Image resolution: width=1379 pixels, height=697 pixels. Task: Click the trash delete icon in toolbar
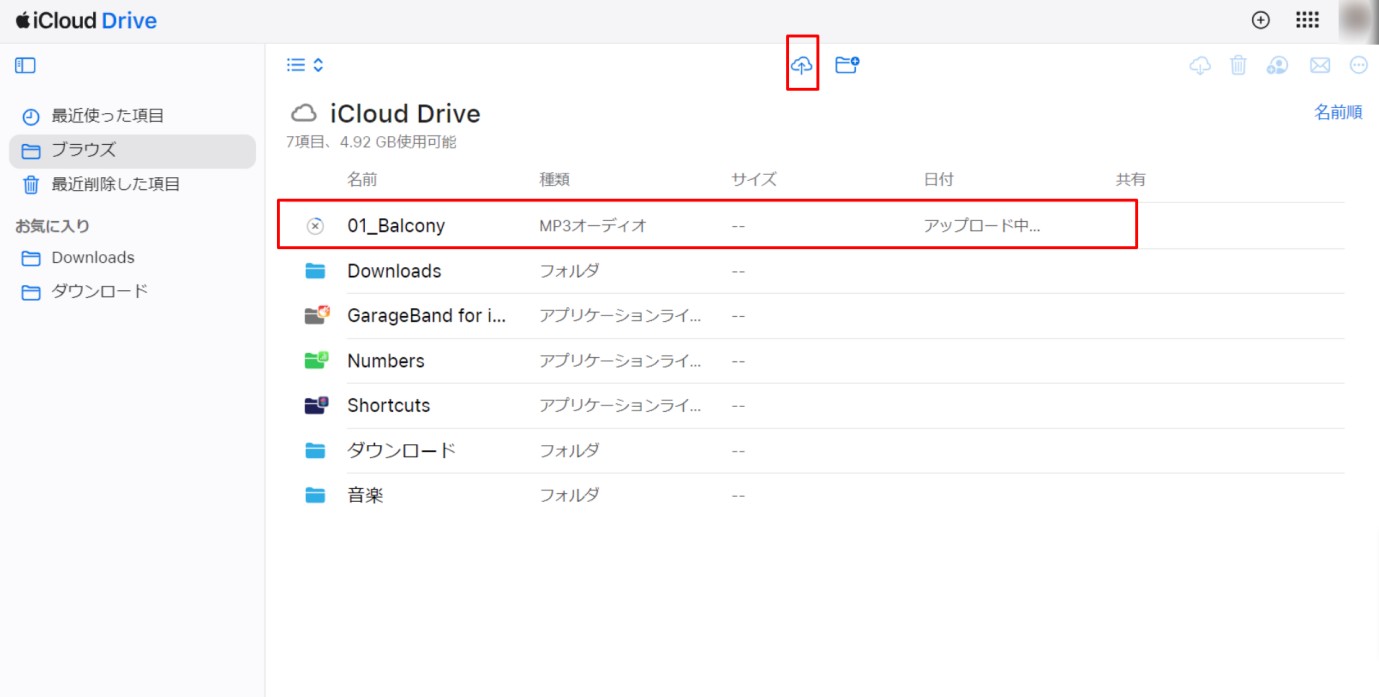(x=1238, y=65)
